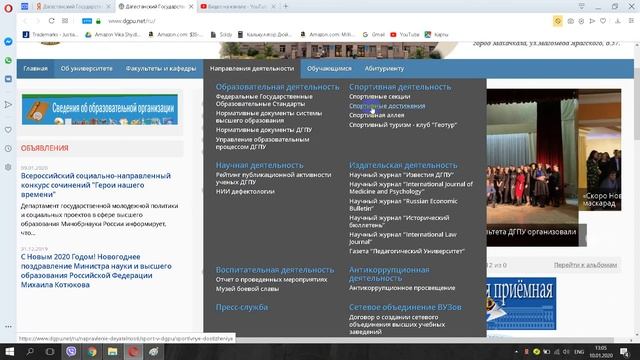Open the НИИ дефектологии link
Screen dimensions: 640x360
coord(245,191)
